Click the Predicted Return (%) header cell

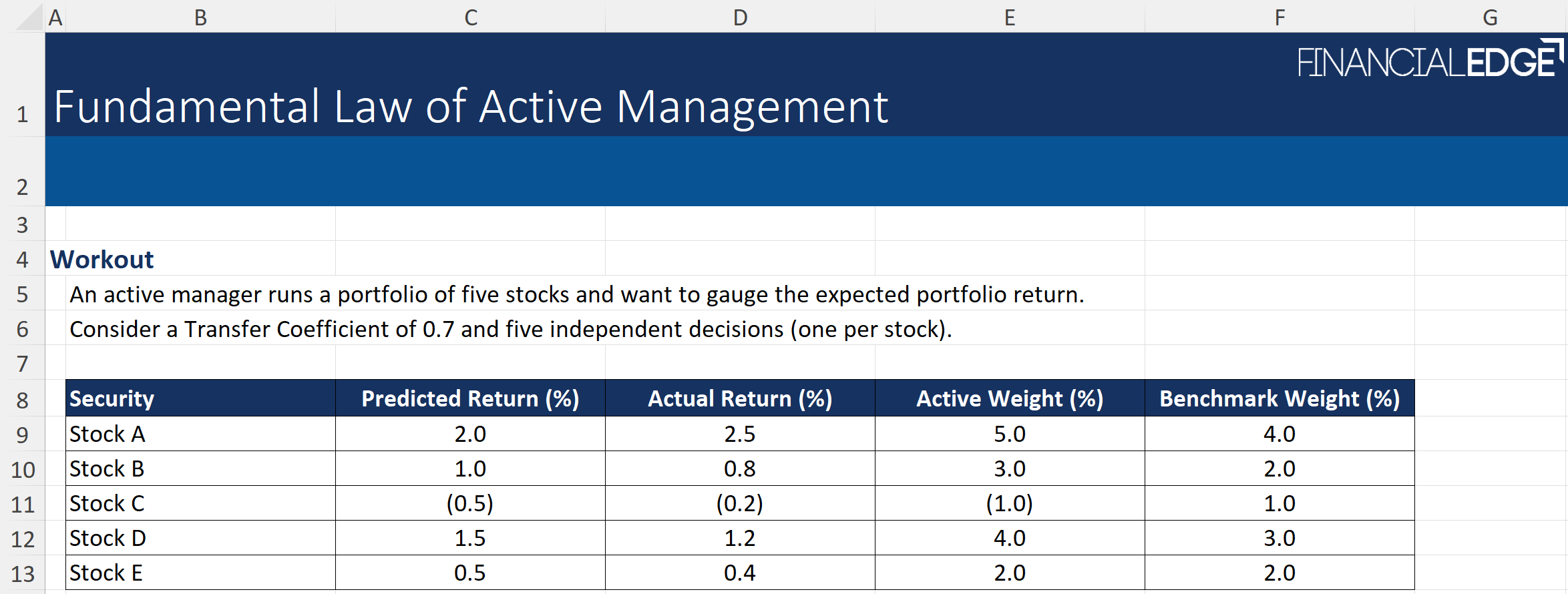pos(470,398)
